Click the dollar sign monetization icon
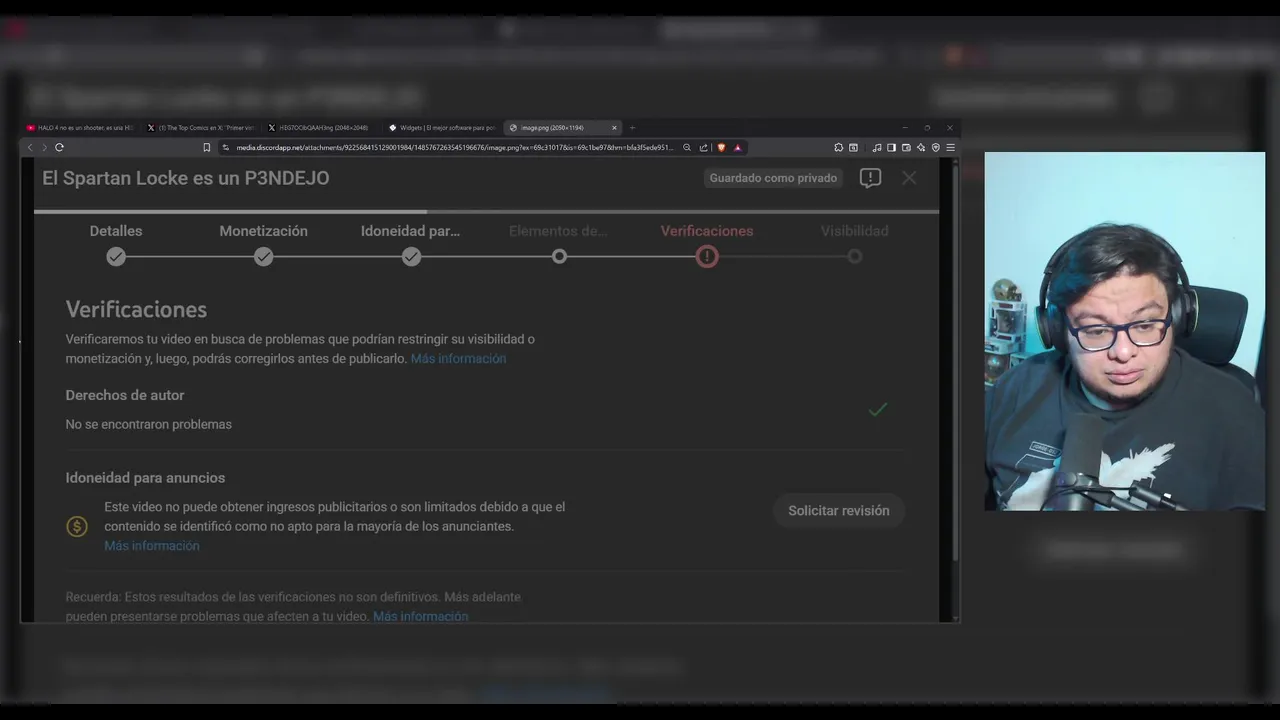Viewport: 1280px width, 720px height. pos(77,526)
